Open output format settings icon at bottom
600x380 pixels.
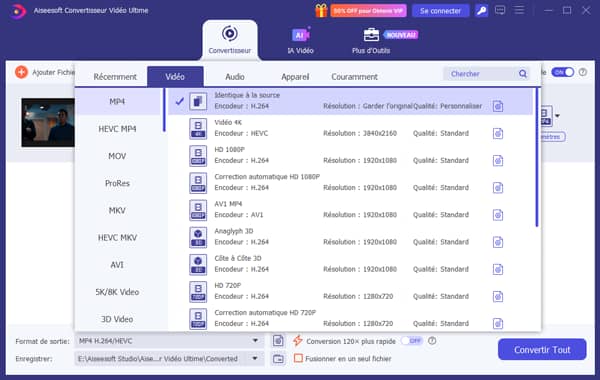tap(278, 340)
